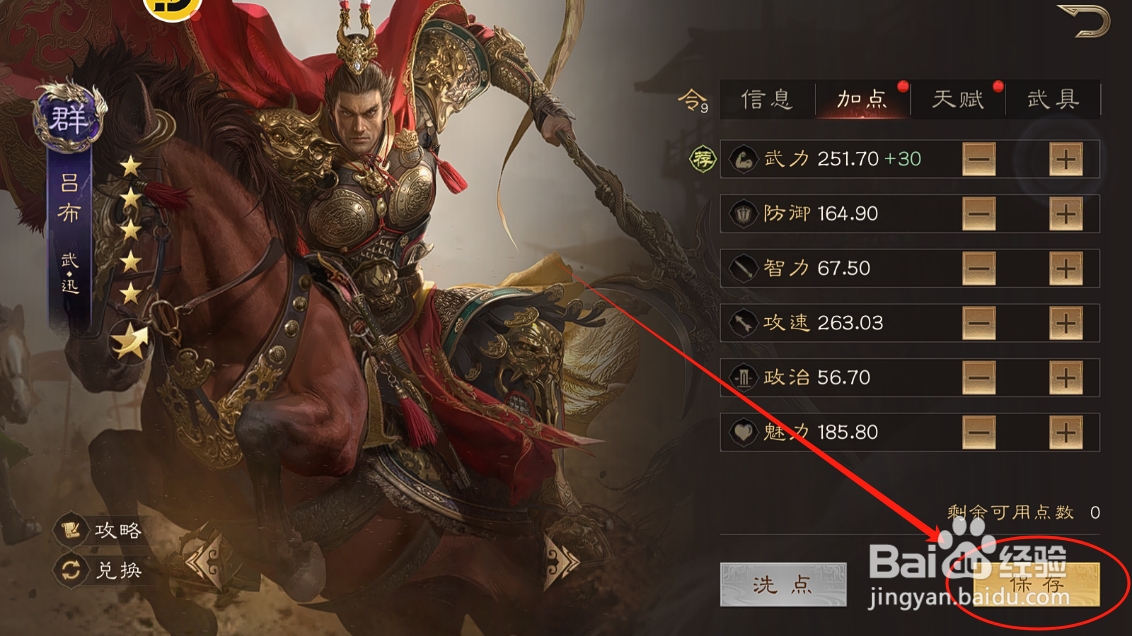
Task: Open the 天赋 tab
Action: [958, 99]
